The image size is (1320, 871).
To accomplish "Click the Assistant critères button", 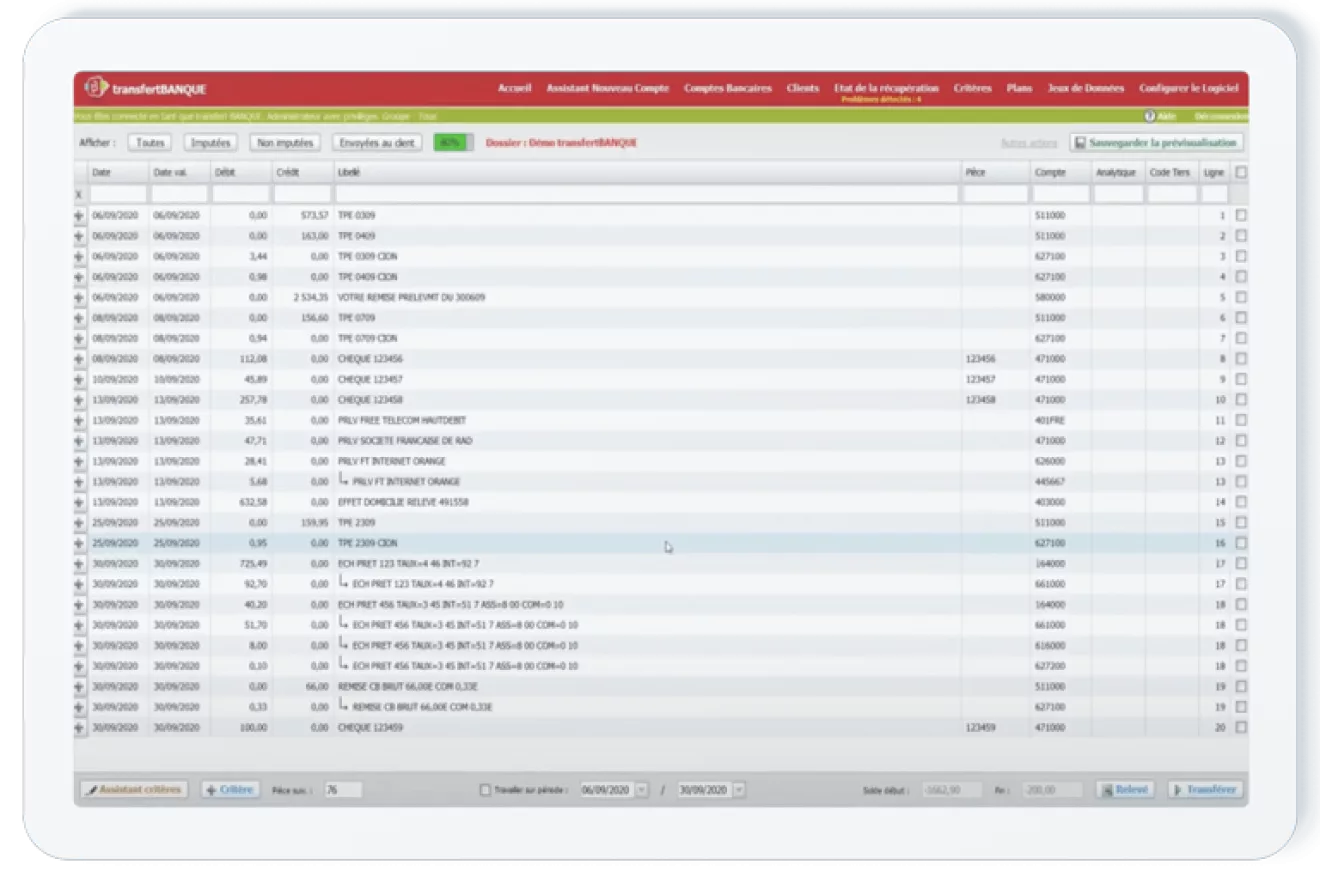I will click(x=134, y=790).
